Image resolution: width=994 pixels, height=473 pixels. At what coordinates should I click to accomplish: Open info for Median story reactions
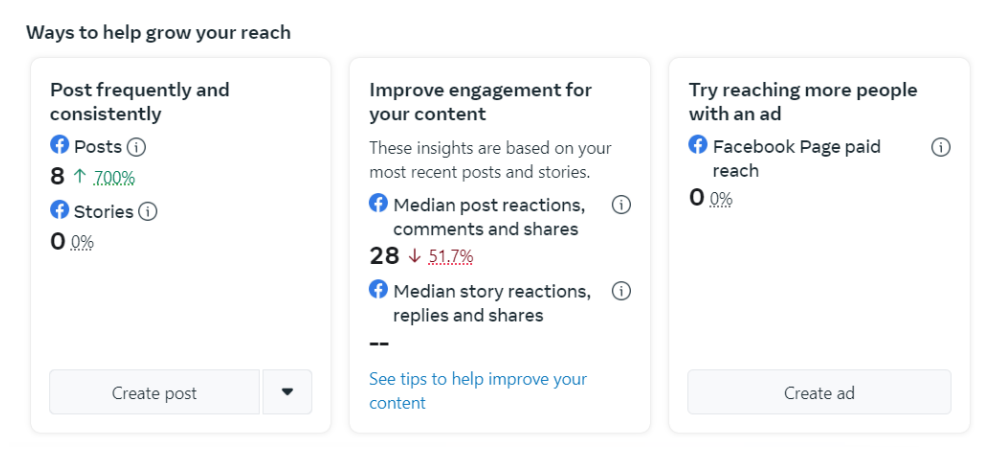[x=621, y=291]
